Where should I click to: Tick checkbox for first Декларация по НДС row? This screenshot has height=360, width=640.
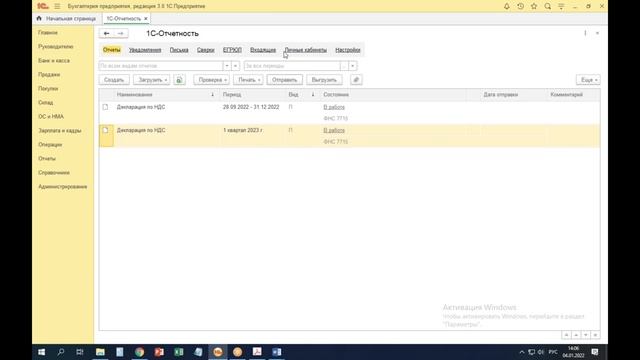pyautogui.click(x=105, y=107)
